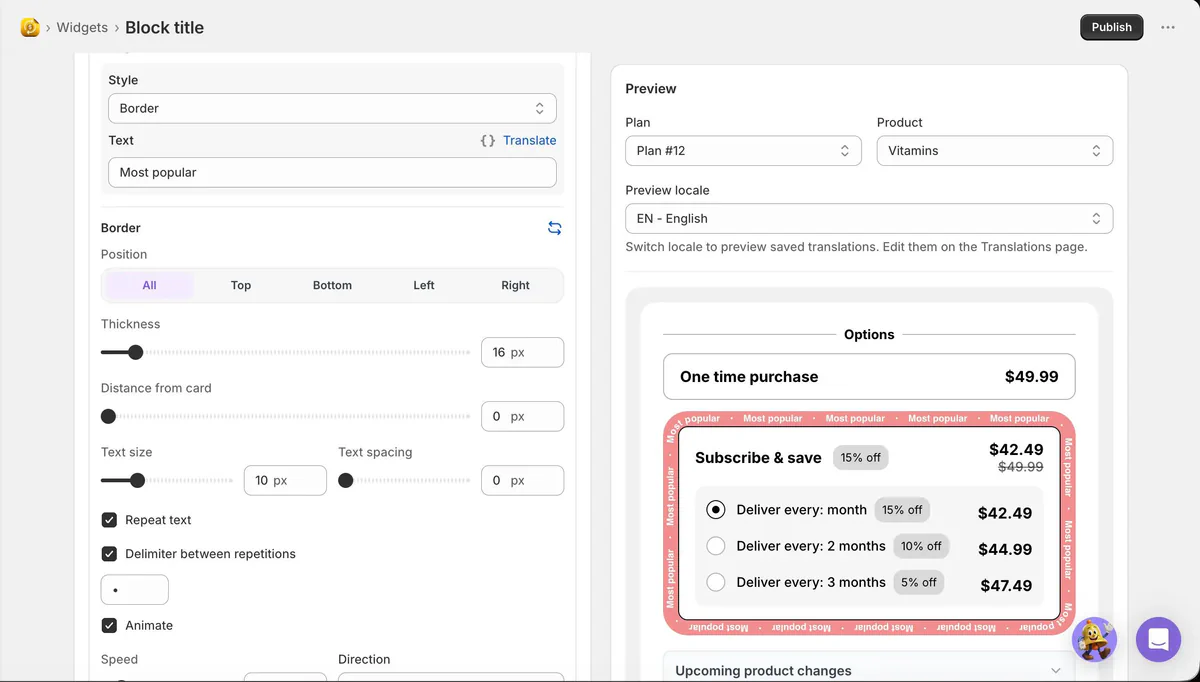
Task: Click the 15% off badge beside Subscribe & save
Action: pos(860,458)
